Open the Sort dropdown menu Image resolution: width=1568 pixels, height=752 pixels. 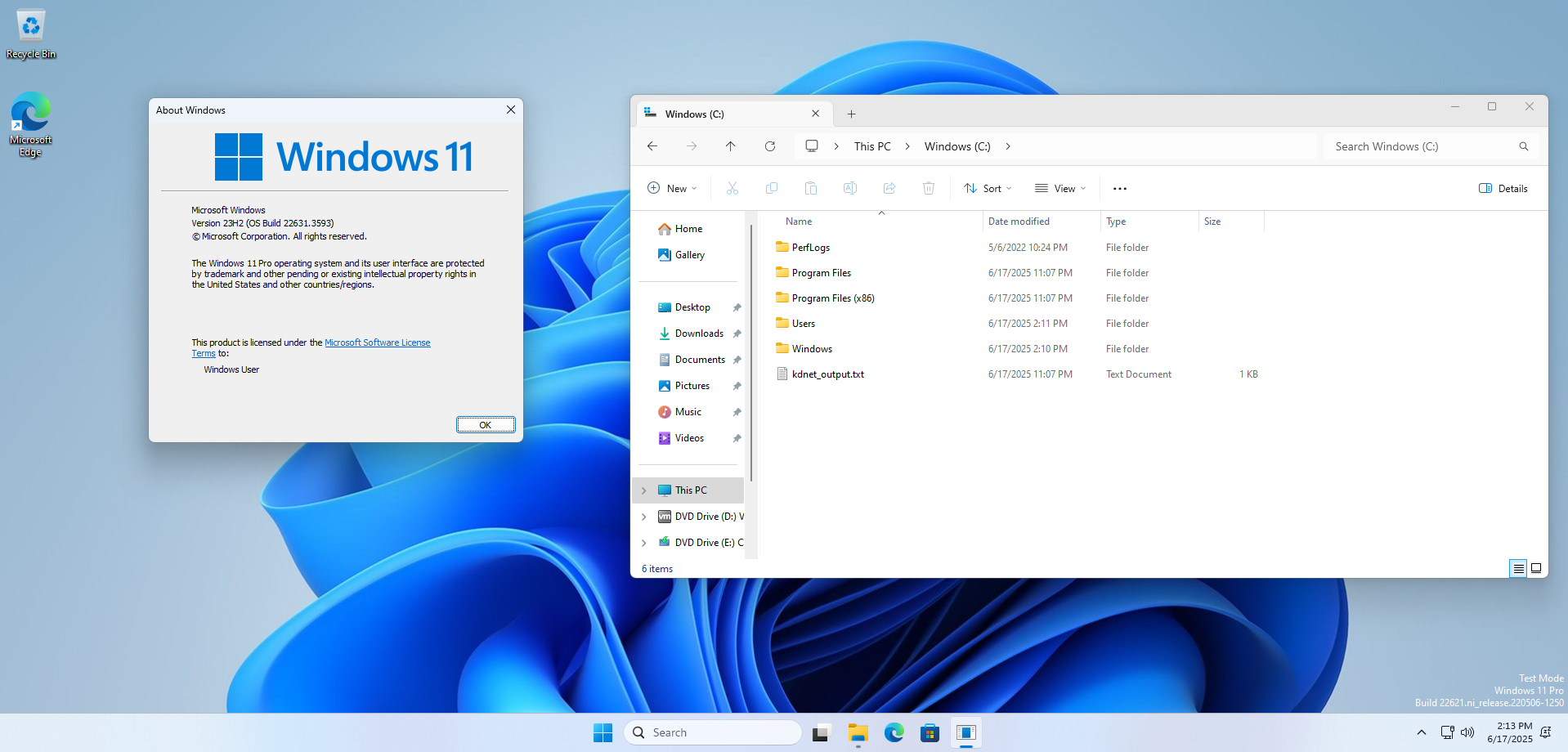[x=988, y=188]
